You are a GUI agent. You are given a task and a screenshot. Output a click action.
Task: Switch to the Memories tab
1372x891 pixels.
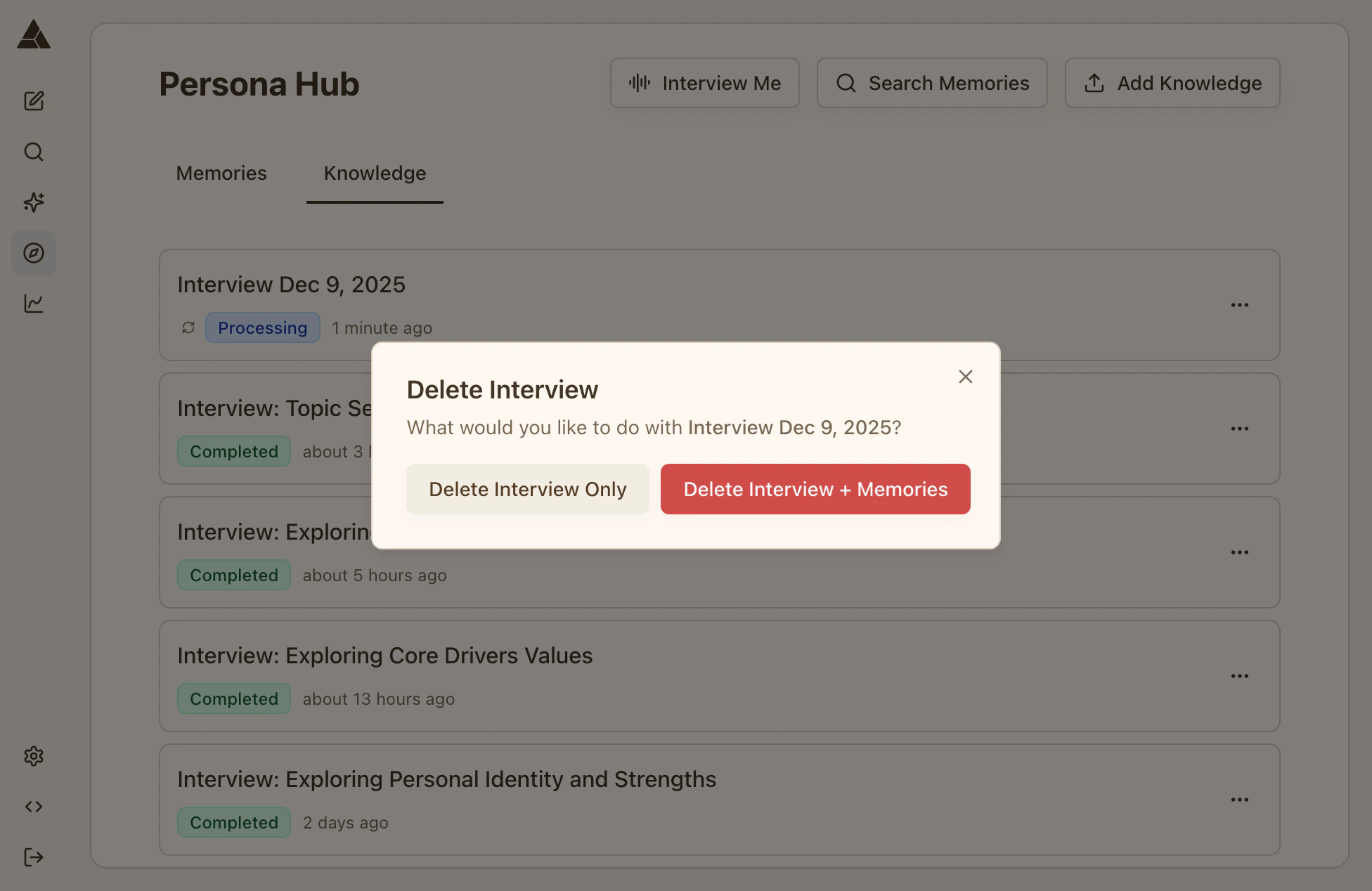pos(221,173)
